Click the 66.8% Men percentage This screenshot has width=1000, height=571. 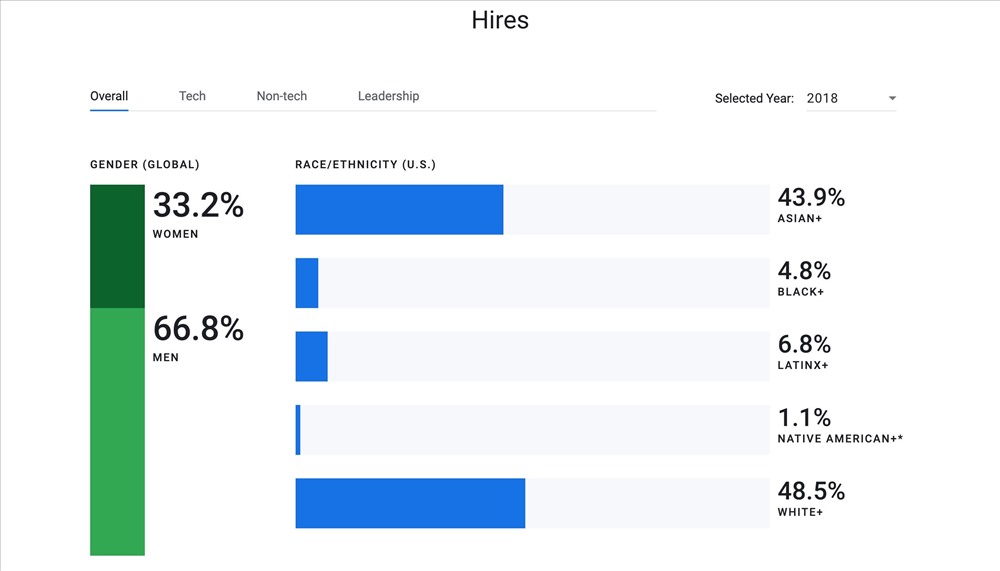(198, 329)
